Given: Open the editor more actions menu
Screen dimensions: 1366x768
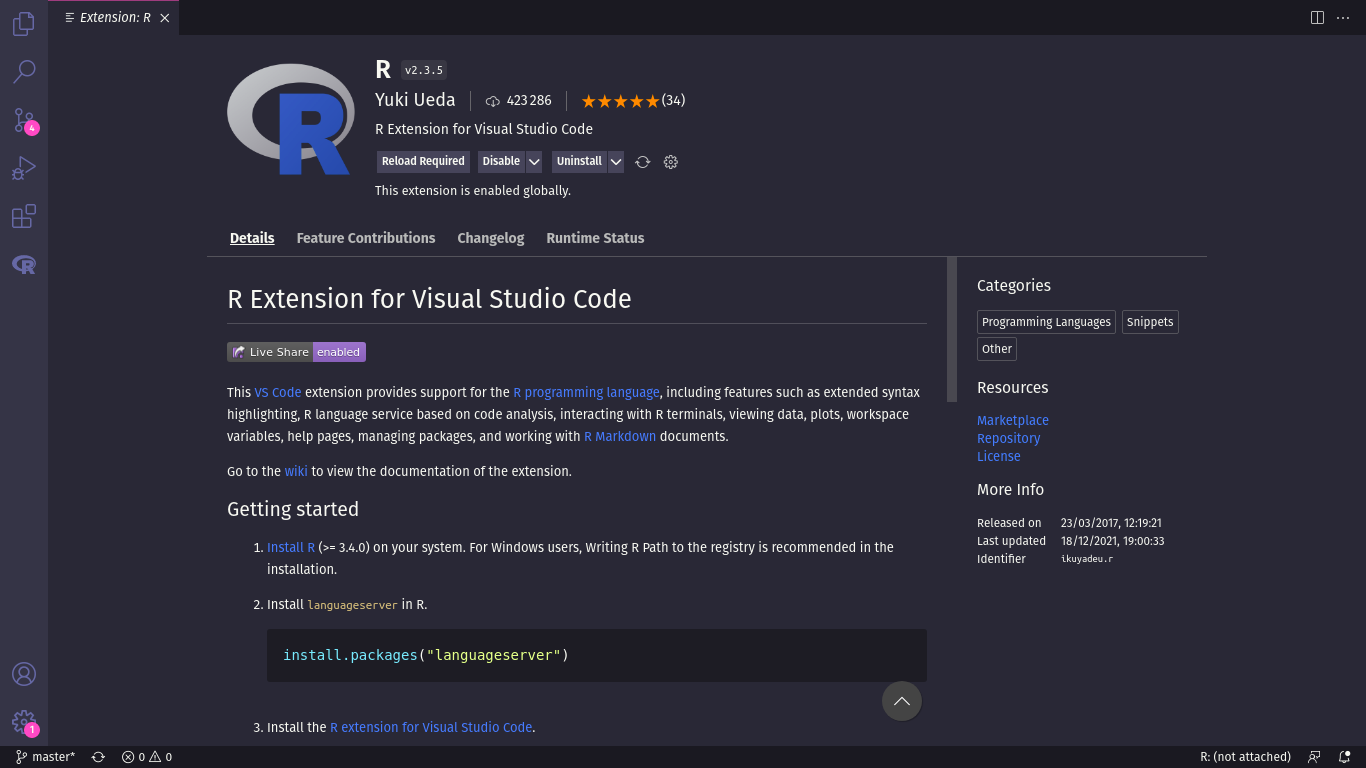Looking at the screenshot, I should click(1343, 17).
